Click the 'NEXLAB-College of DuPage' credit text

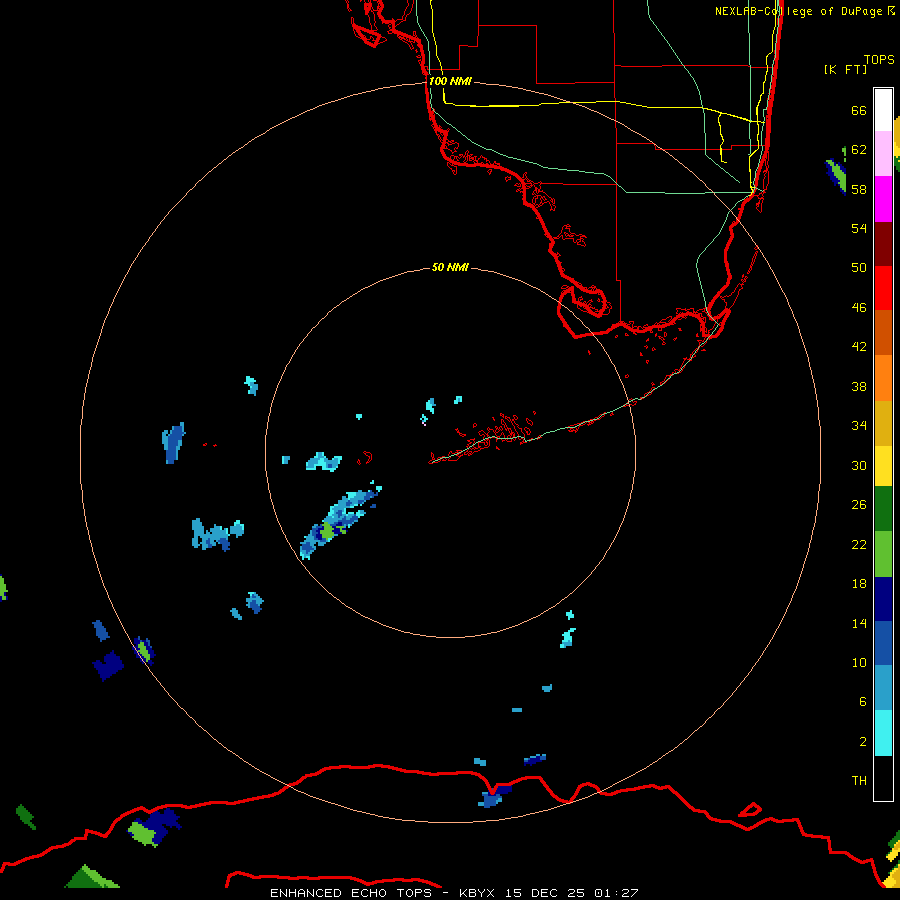[798, 11]
